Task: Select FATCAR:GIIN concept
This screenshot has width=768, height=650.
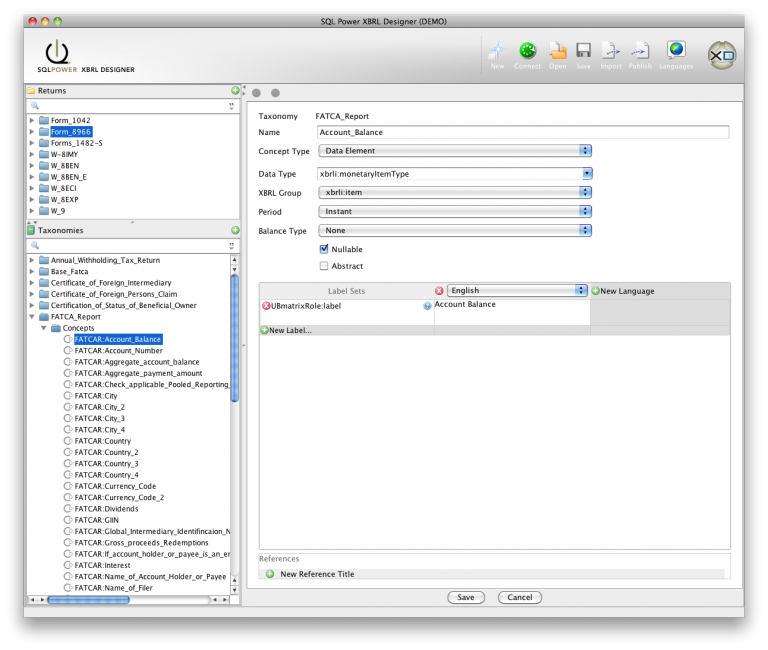Action: [96, 520]
